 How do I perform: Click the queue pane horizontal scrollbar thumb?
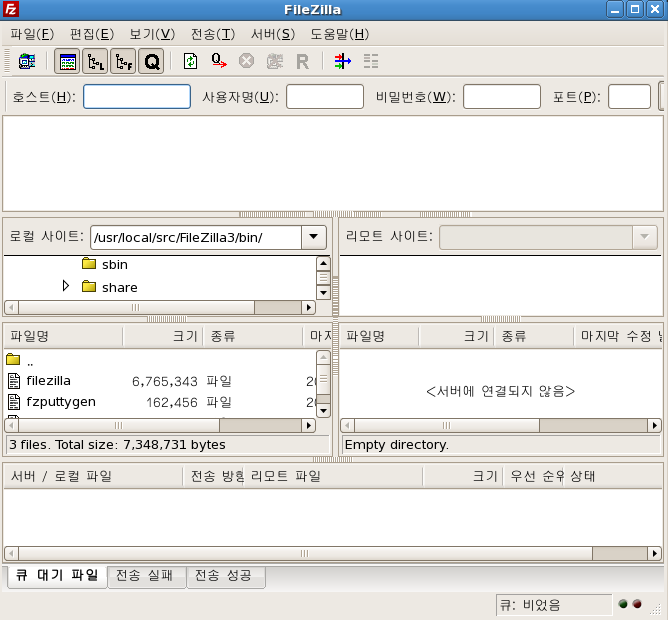[305, 554]
